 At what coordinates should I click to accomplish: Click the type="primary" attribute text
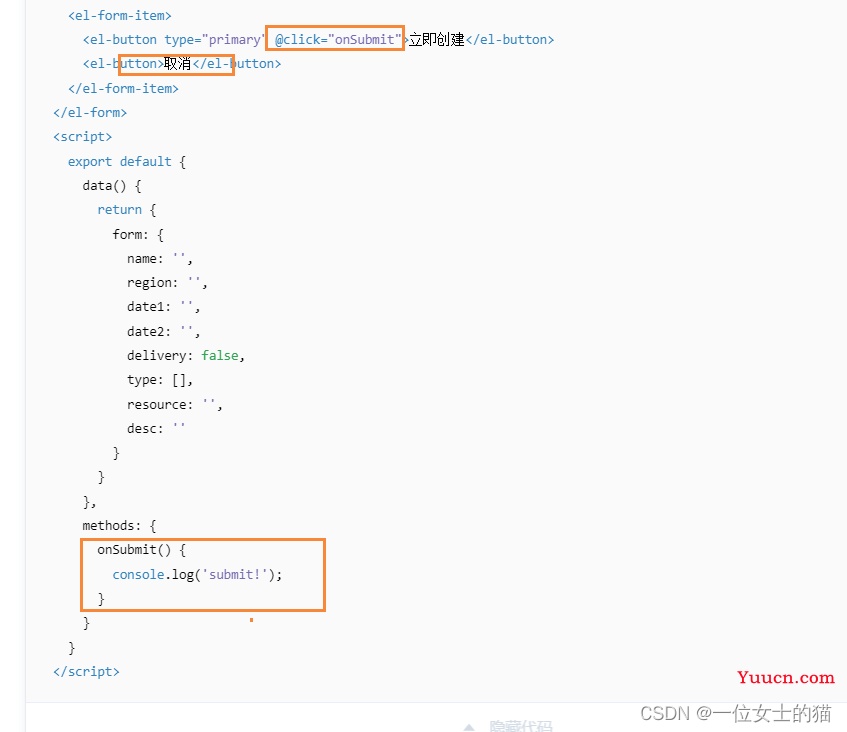point(214,39)
